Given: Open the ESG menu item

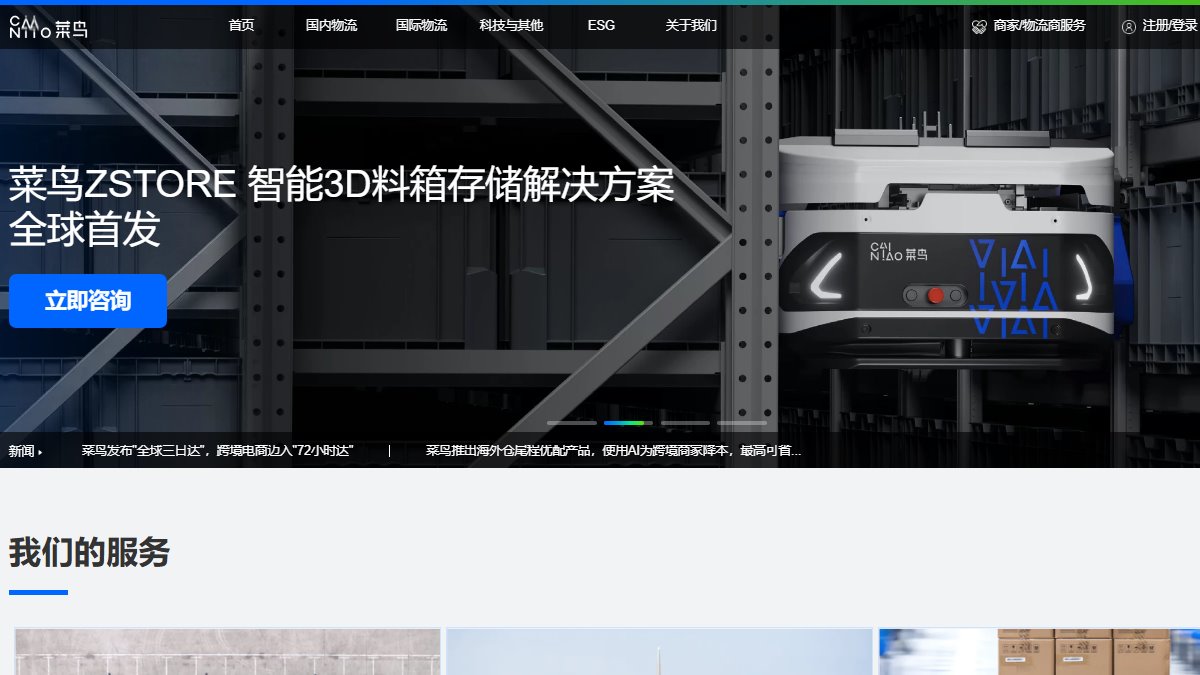Looking at the screenshot, I should pos(601,26).
